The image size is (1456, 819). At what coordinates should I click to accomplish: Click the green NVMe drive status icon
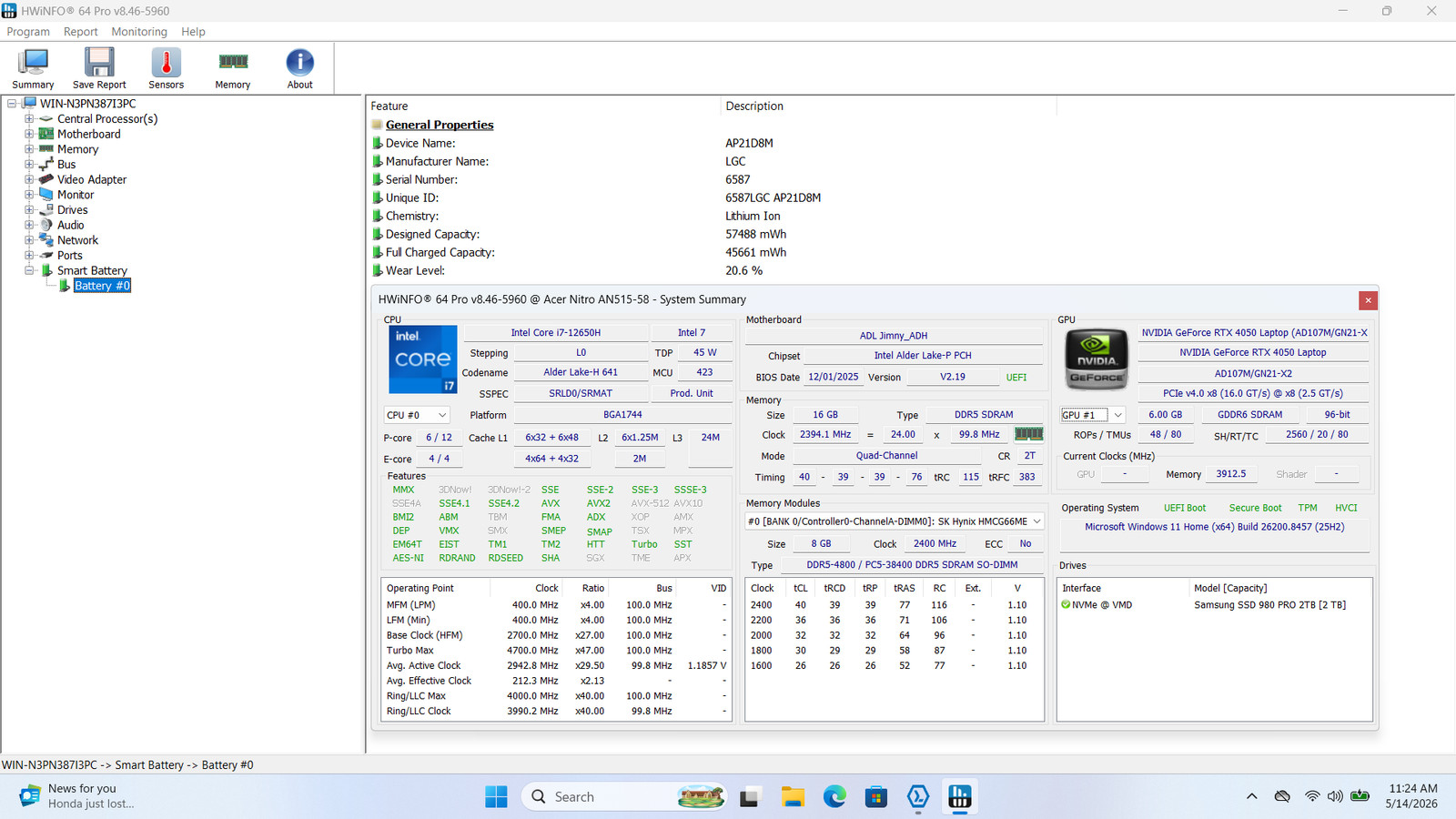(1066, 604)
